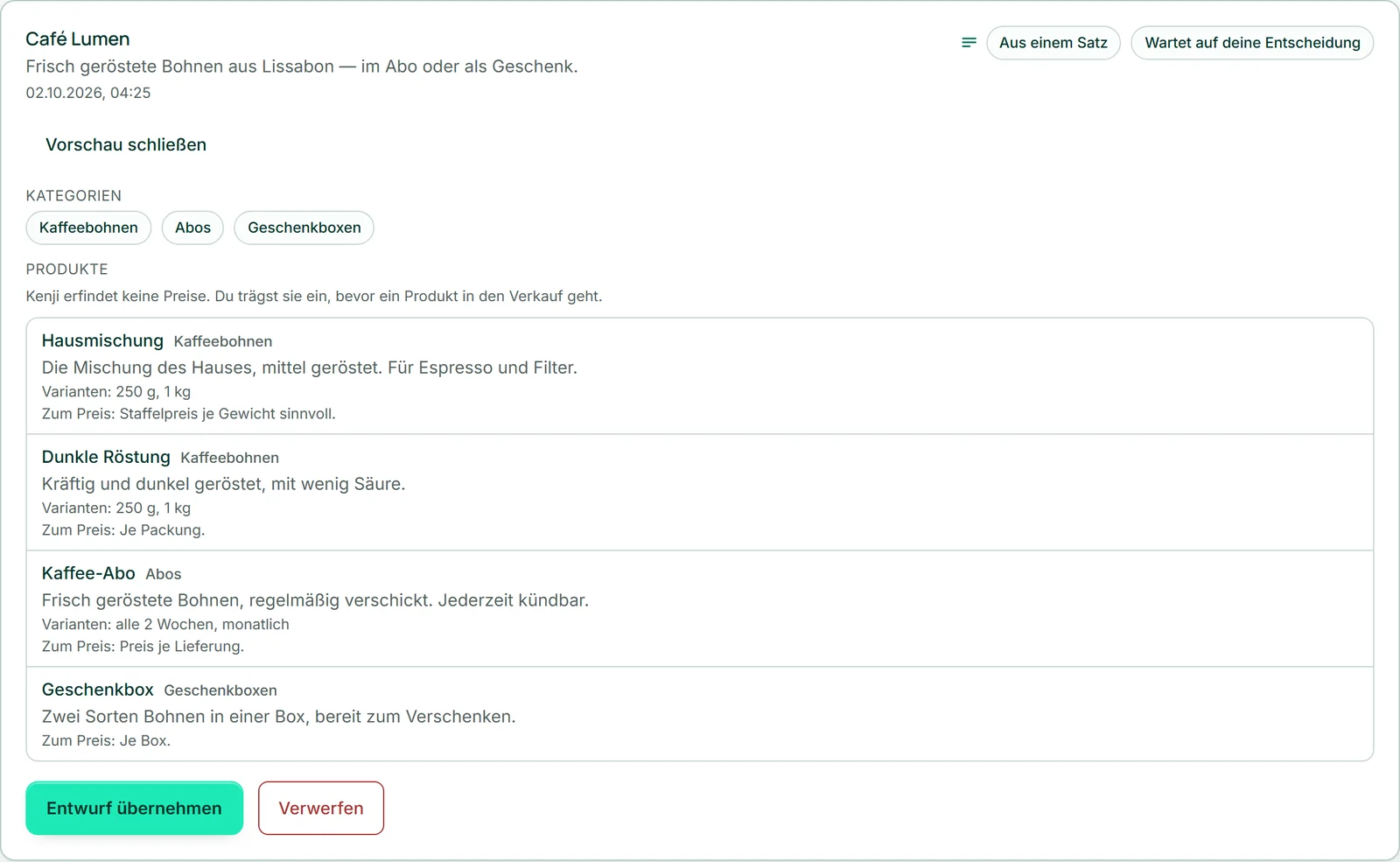Click the Staffelpreis je Gewicht sinnvoll line
This screenshot has width=1400, height=862.
[x=189, y=414]
